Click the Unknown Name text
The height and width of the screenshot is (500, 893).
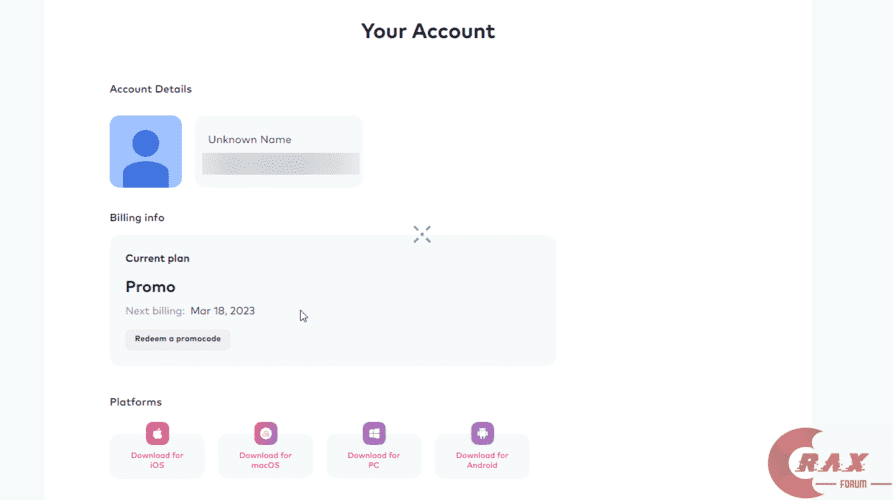249,140
